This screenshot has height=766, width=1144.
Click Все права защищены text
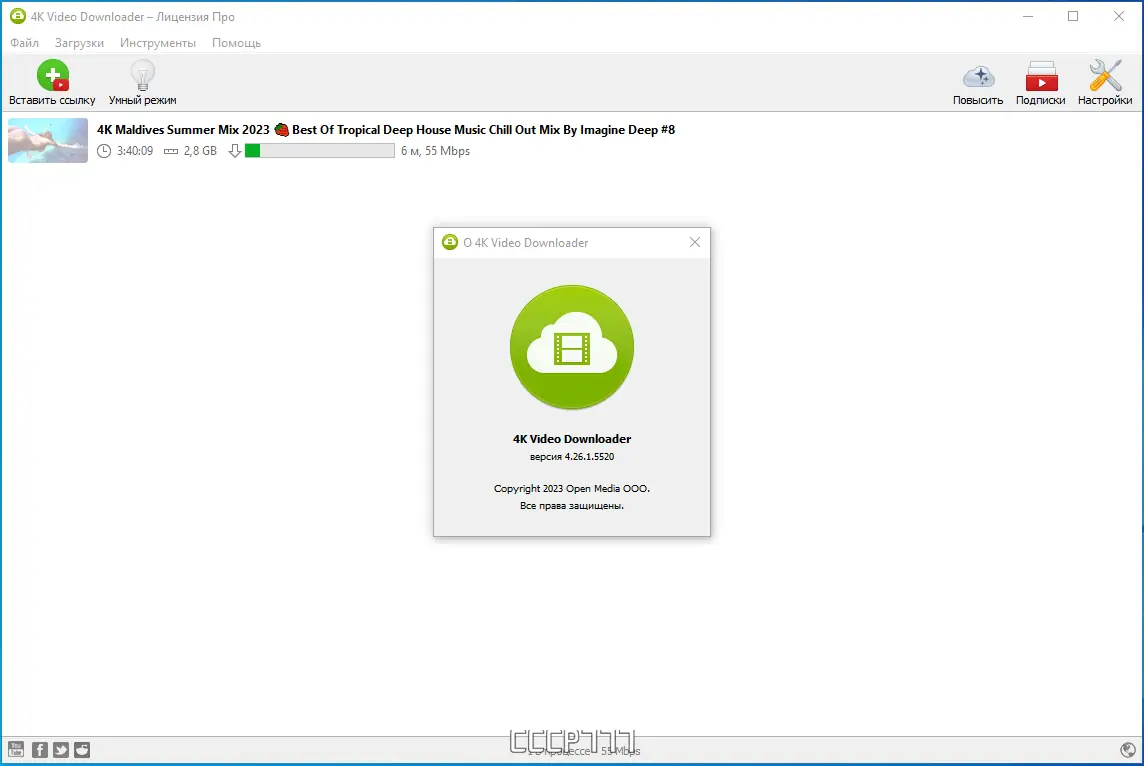point(572,506)
